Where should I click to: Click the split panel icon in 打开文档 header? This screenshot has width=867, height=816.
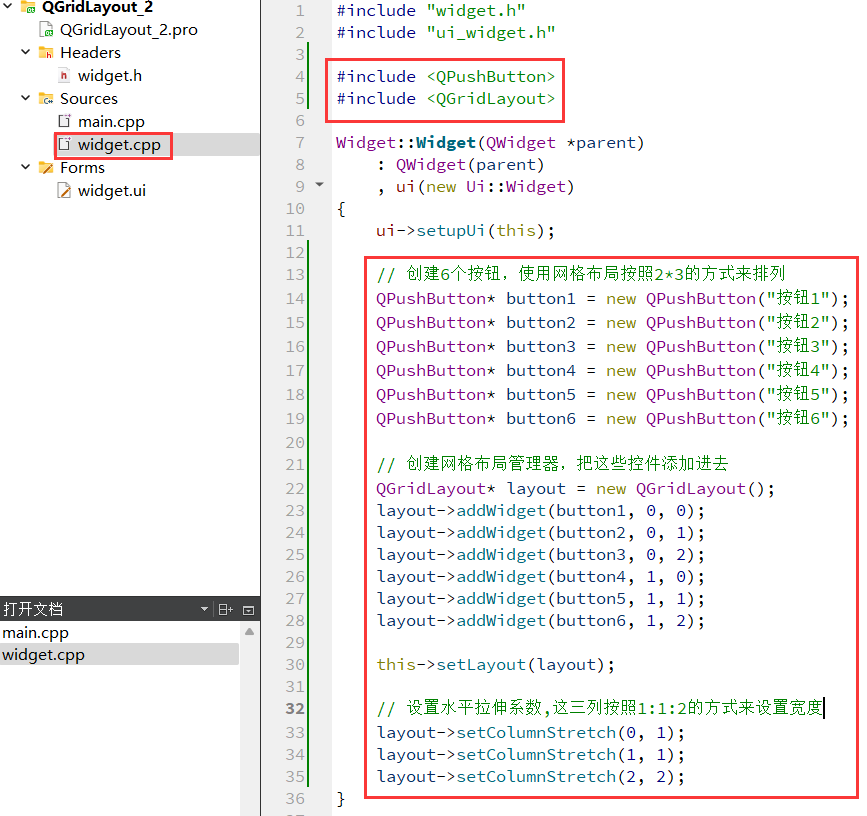pyautogui.click(x=225, y=609)
